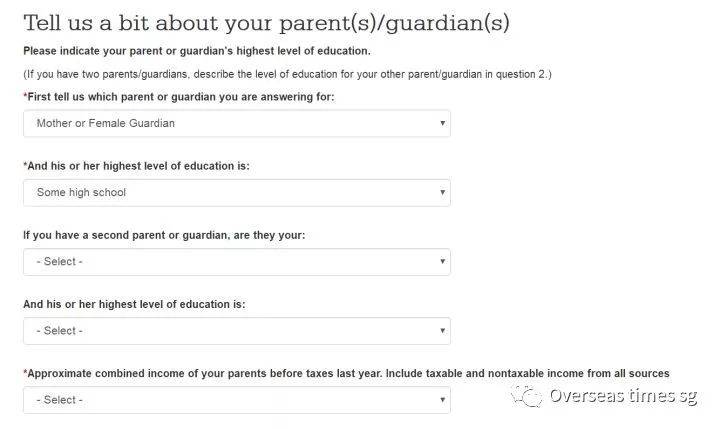Viewport: 720px width, 429px height.
Task: Click the 'First tell us which parent' label
Action: (178, 96)
